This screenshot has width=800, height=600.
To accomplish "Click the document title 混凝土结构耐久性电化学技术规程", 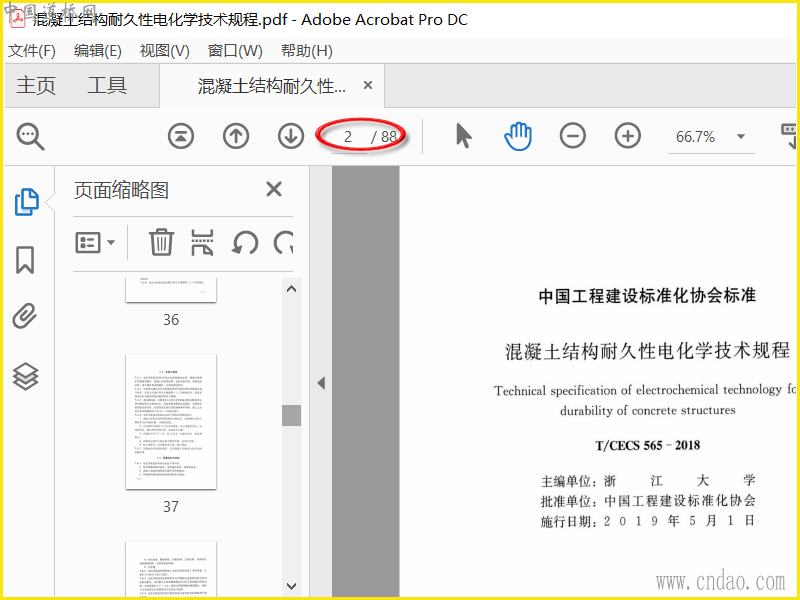I will 647,351.
